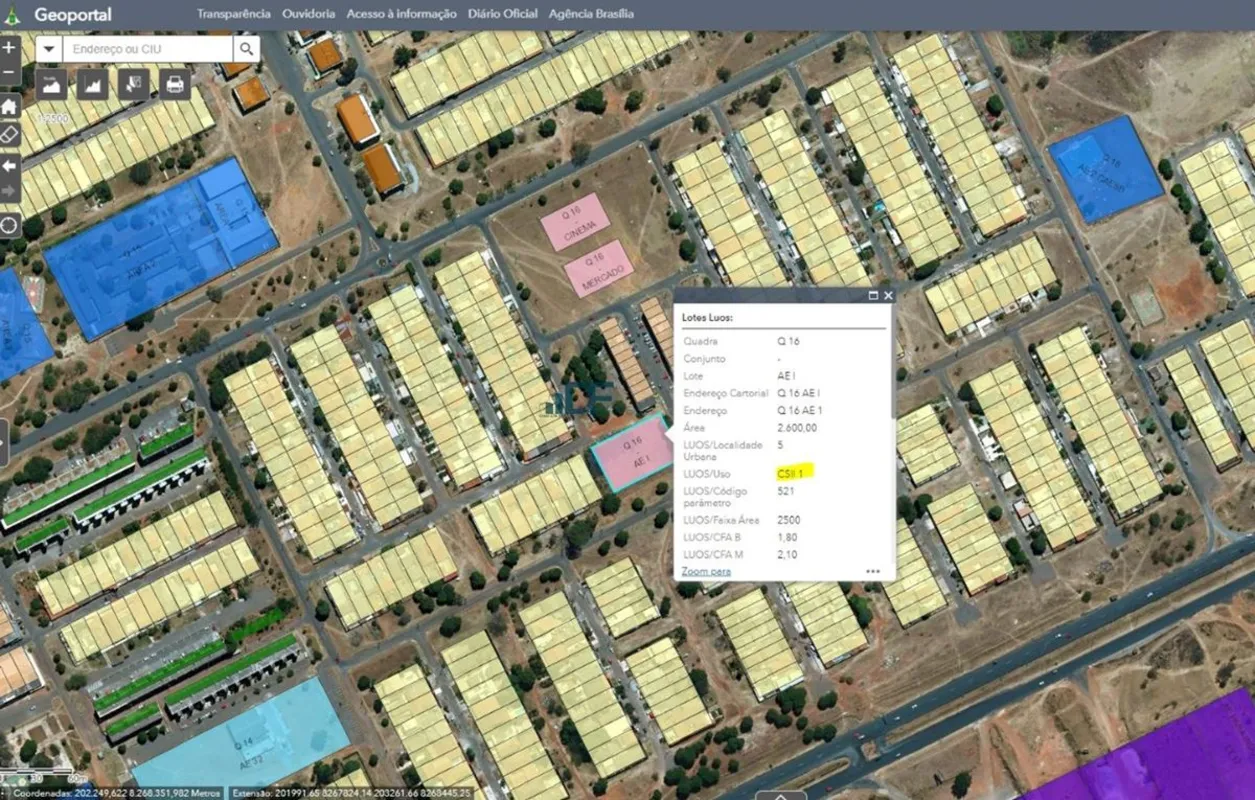Open the Transparência menu item
This screenshot has height=800, width=1255.
(233, 14)
